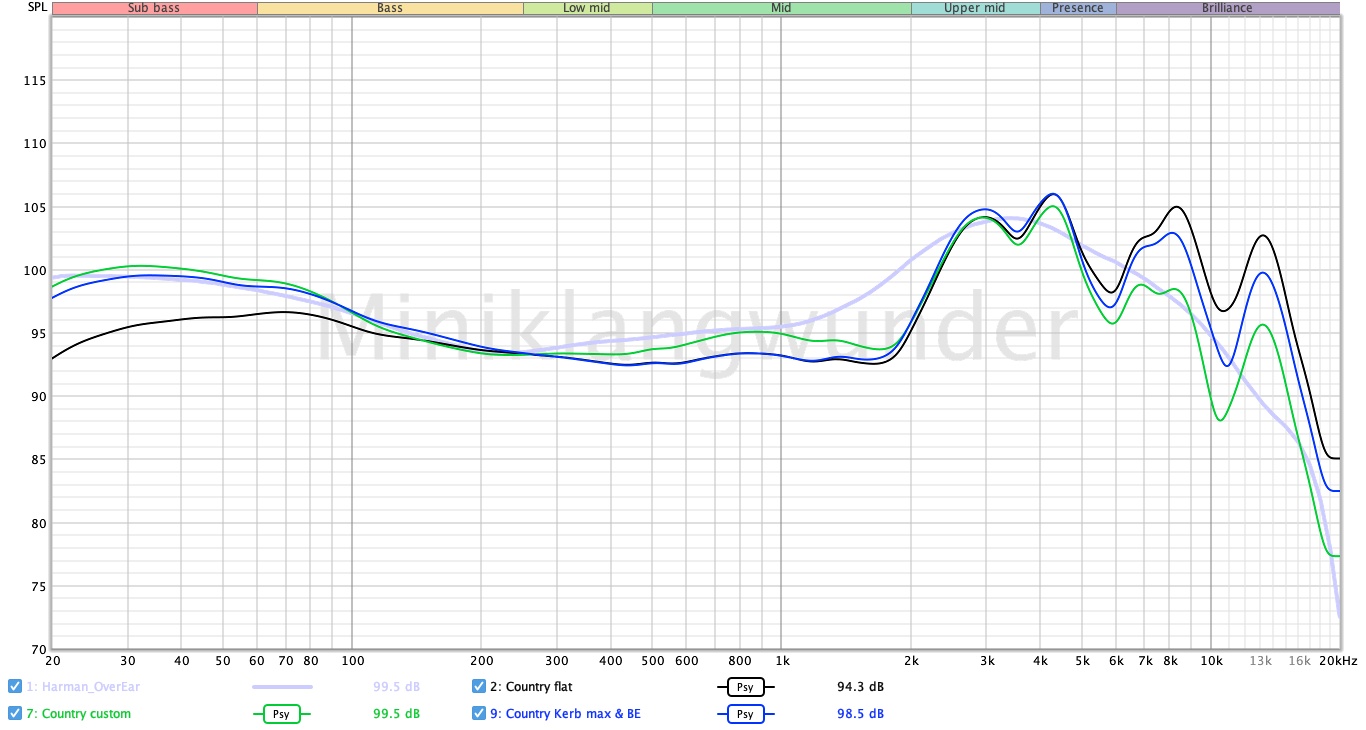Click the Low mid band header

[x=587, y=8]
